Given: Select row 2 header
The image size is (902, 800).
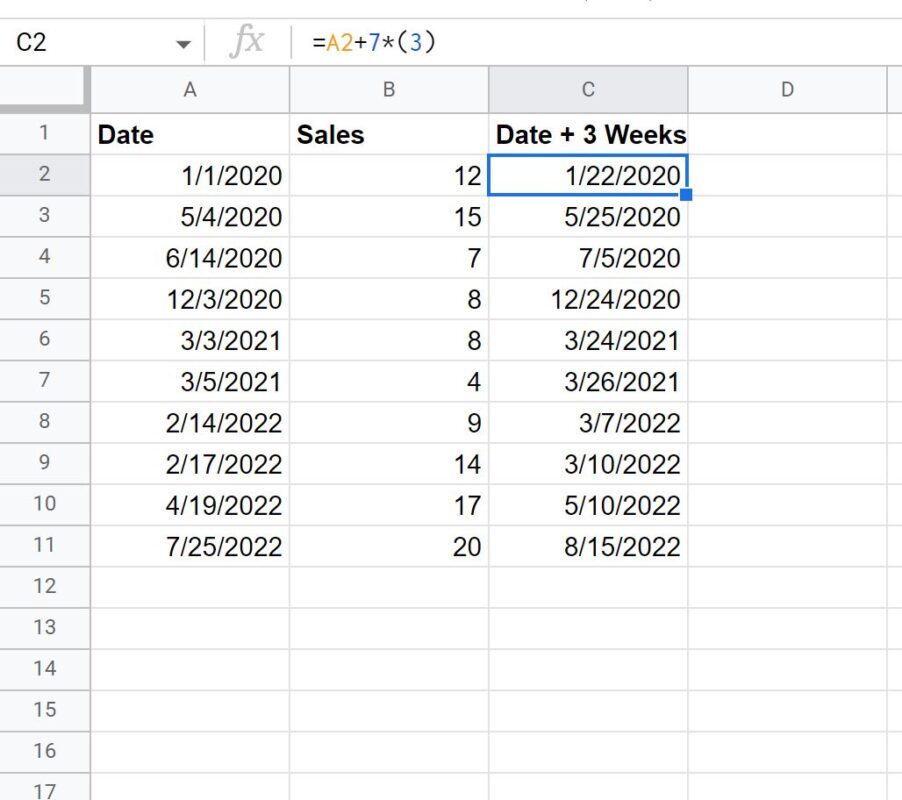Looking at the screenshot, I should point(44,175).
